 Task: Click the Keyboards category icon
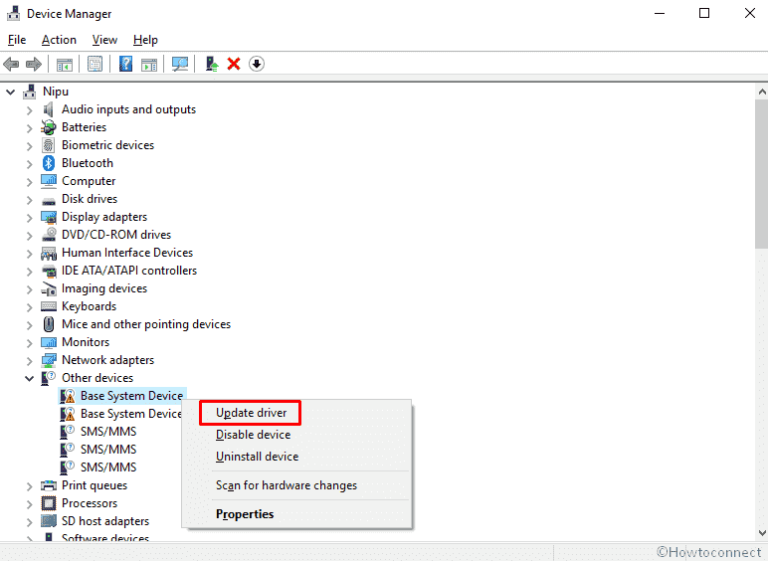48,306
